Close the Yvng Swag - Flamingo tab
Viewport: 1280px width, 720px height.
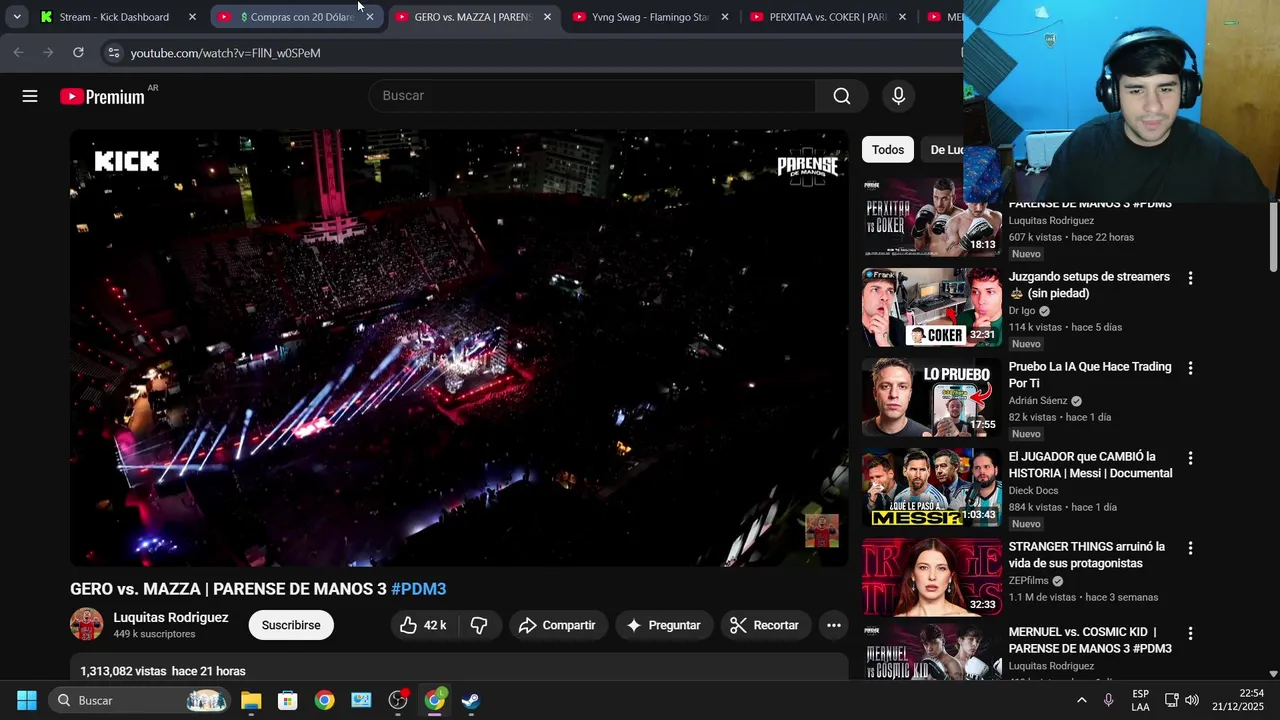point(725,17)
